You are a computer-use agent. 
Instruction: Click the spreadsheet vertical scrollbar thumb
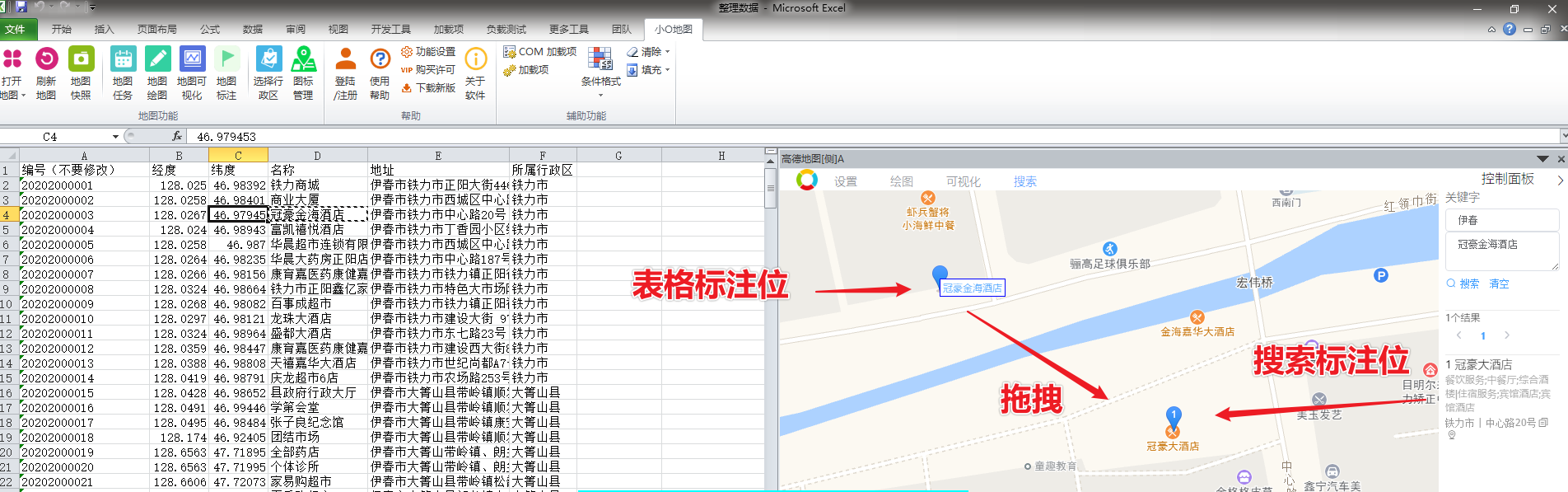pos(770,187)
